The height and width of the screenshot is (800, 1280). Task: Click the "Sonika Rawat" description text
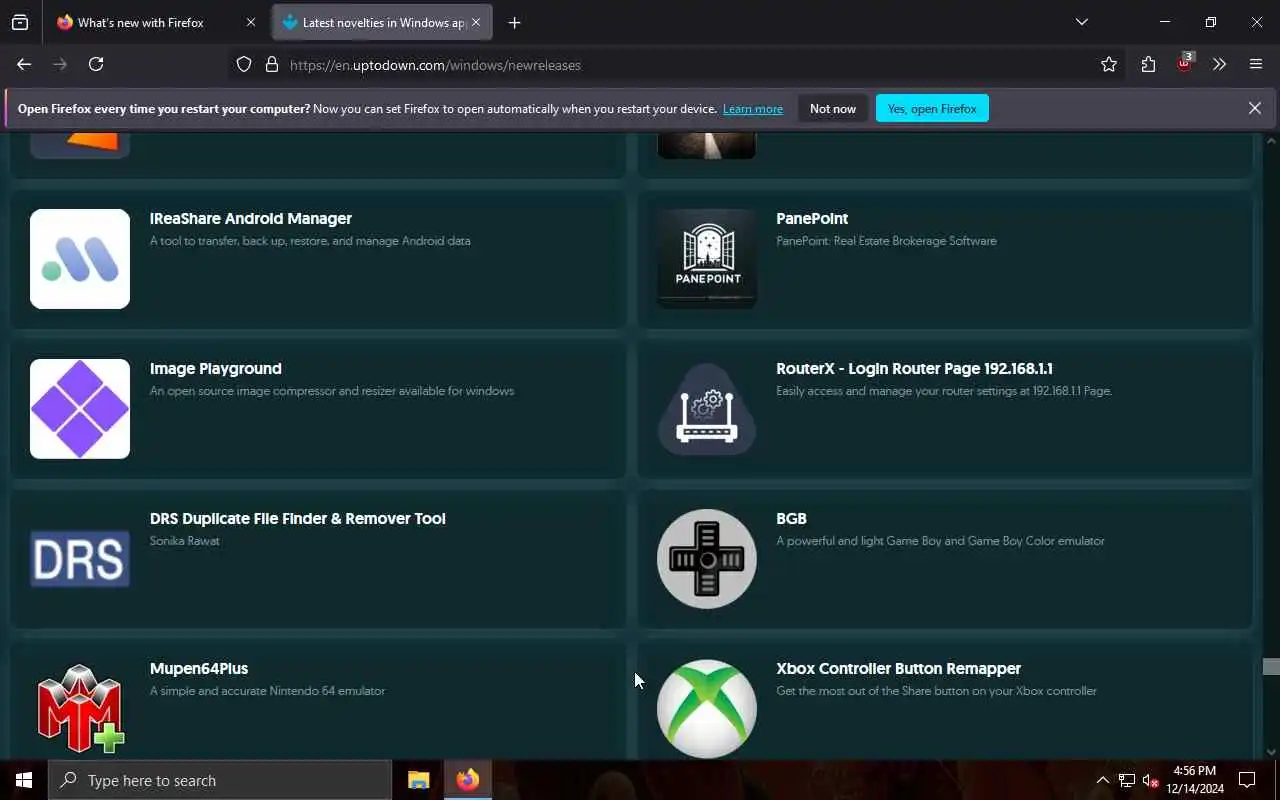pos(185,541)
